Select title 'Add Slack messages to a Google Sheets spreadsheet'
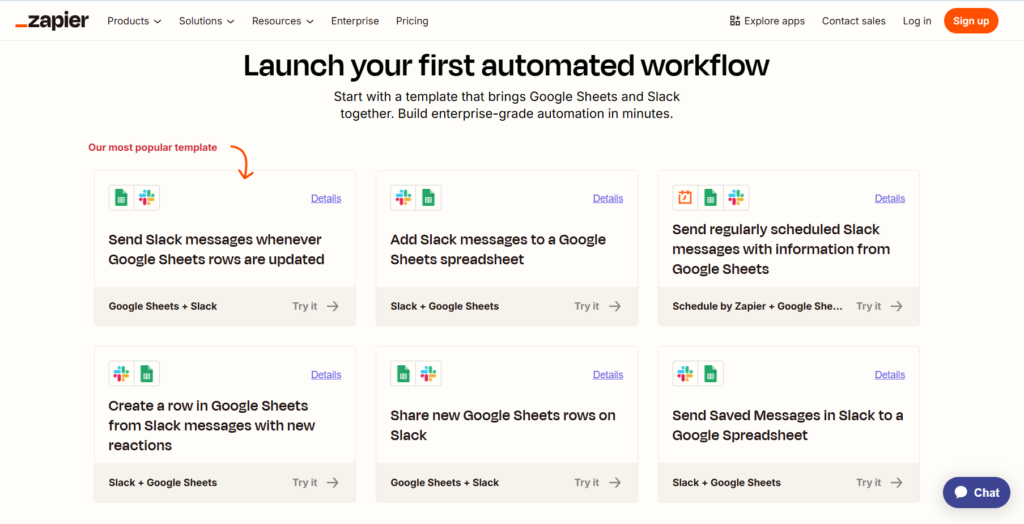Screen dimensions: 1024x524 [x=498, y=250]
